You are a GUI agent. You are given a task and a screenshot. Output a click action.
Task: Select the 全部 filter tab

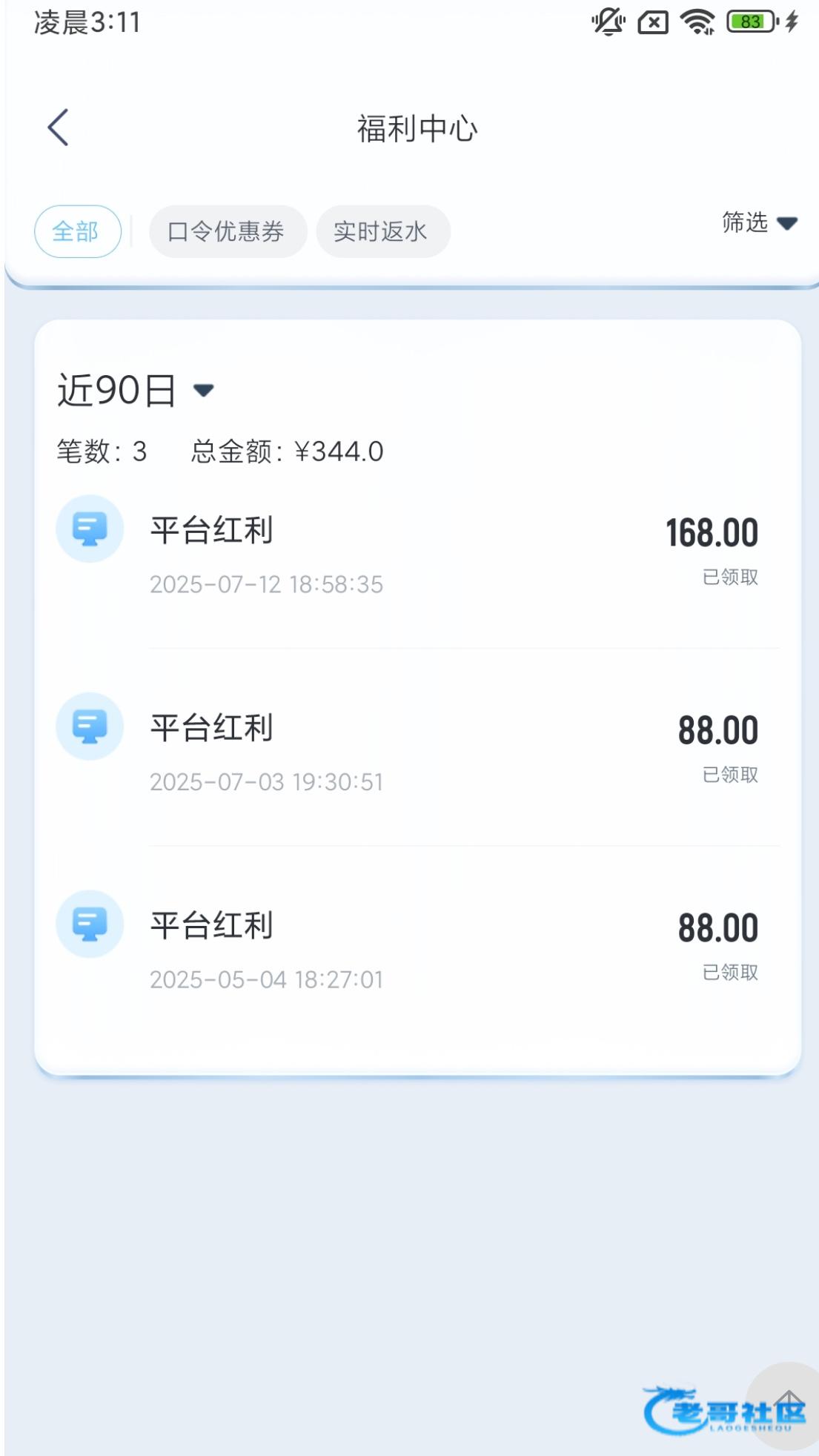pos(77,231)
